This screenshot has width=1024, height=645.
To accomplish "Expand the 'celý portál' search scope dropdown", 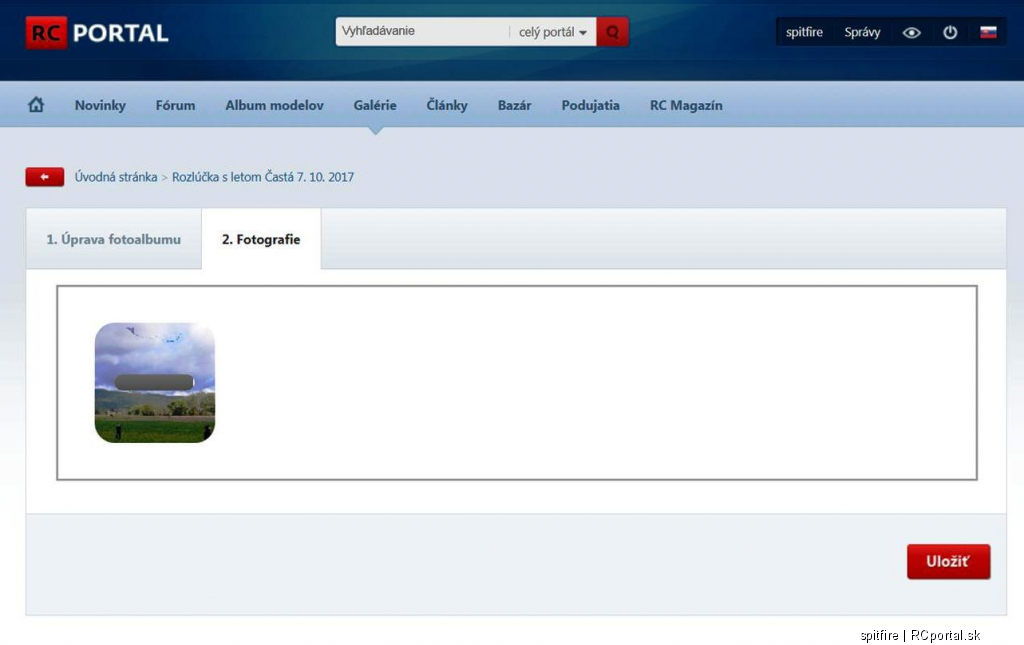I will pyautogui.click(x=552, y=32).
